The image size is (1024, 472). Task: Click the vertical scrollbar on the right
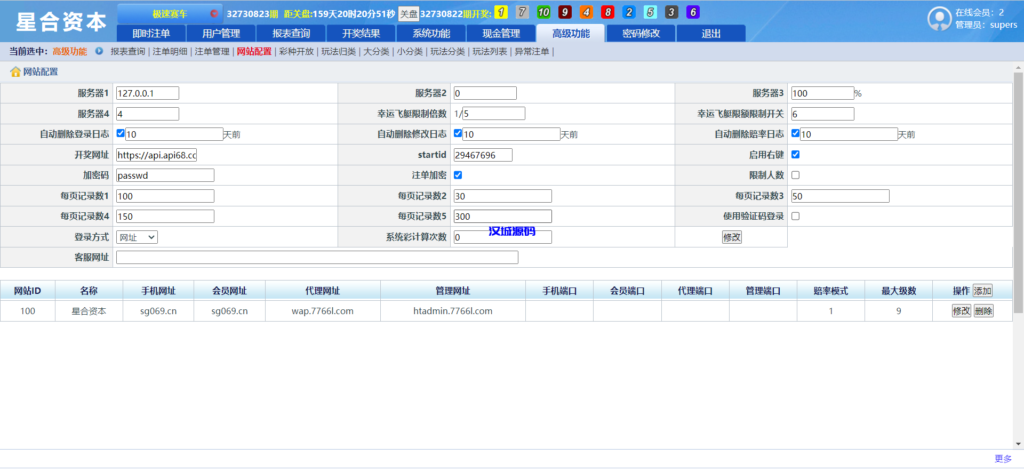tap(1018, 200)
